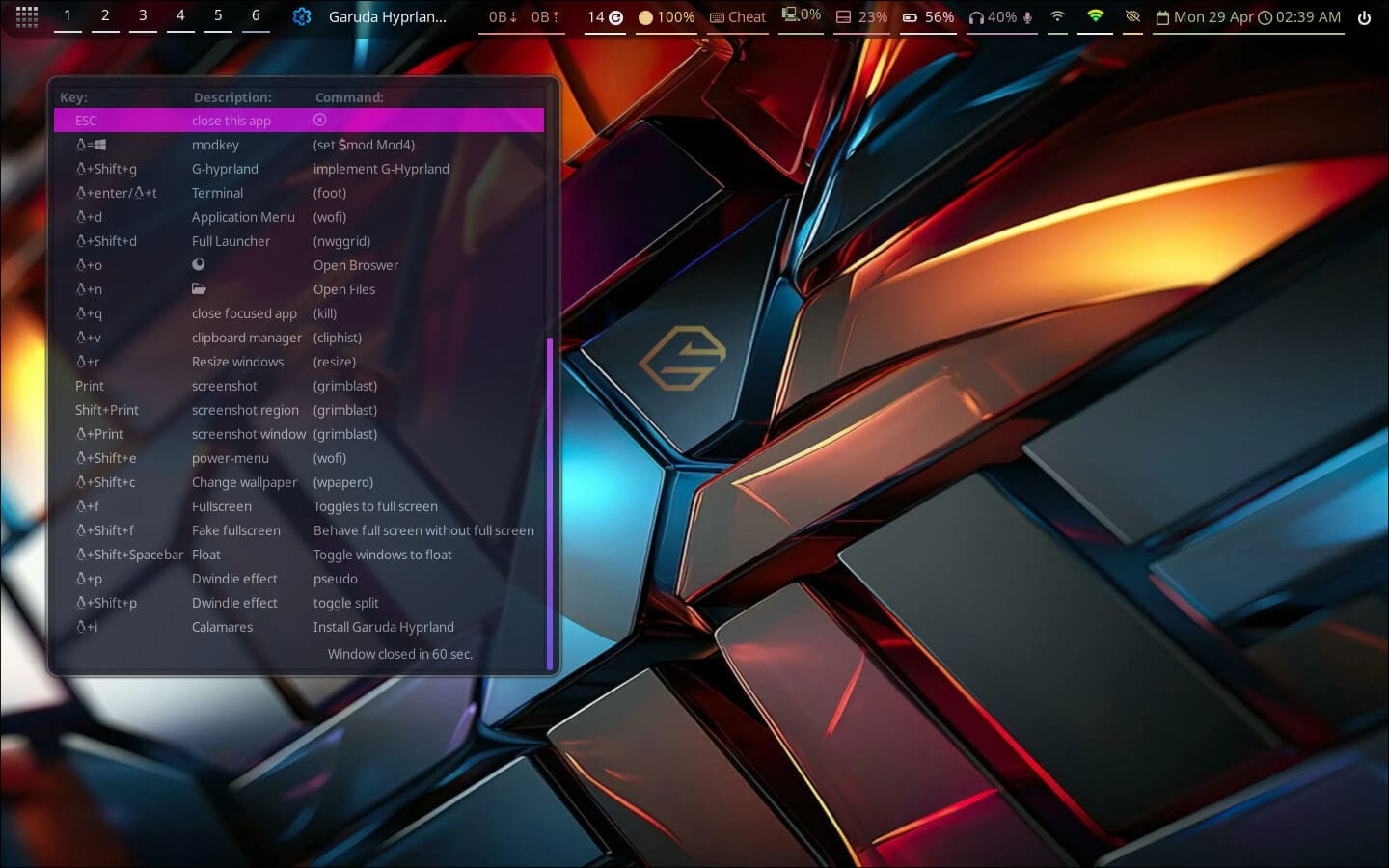Click the Change wallpaper shortcut entry
This screenshot has height=868, width=1389.
click(x=244, y=481)
